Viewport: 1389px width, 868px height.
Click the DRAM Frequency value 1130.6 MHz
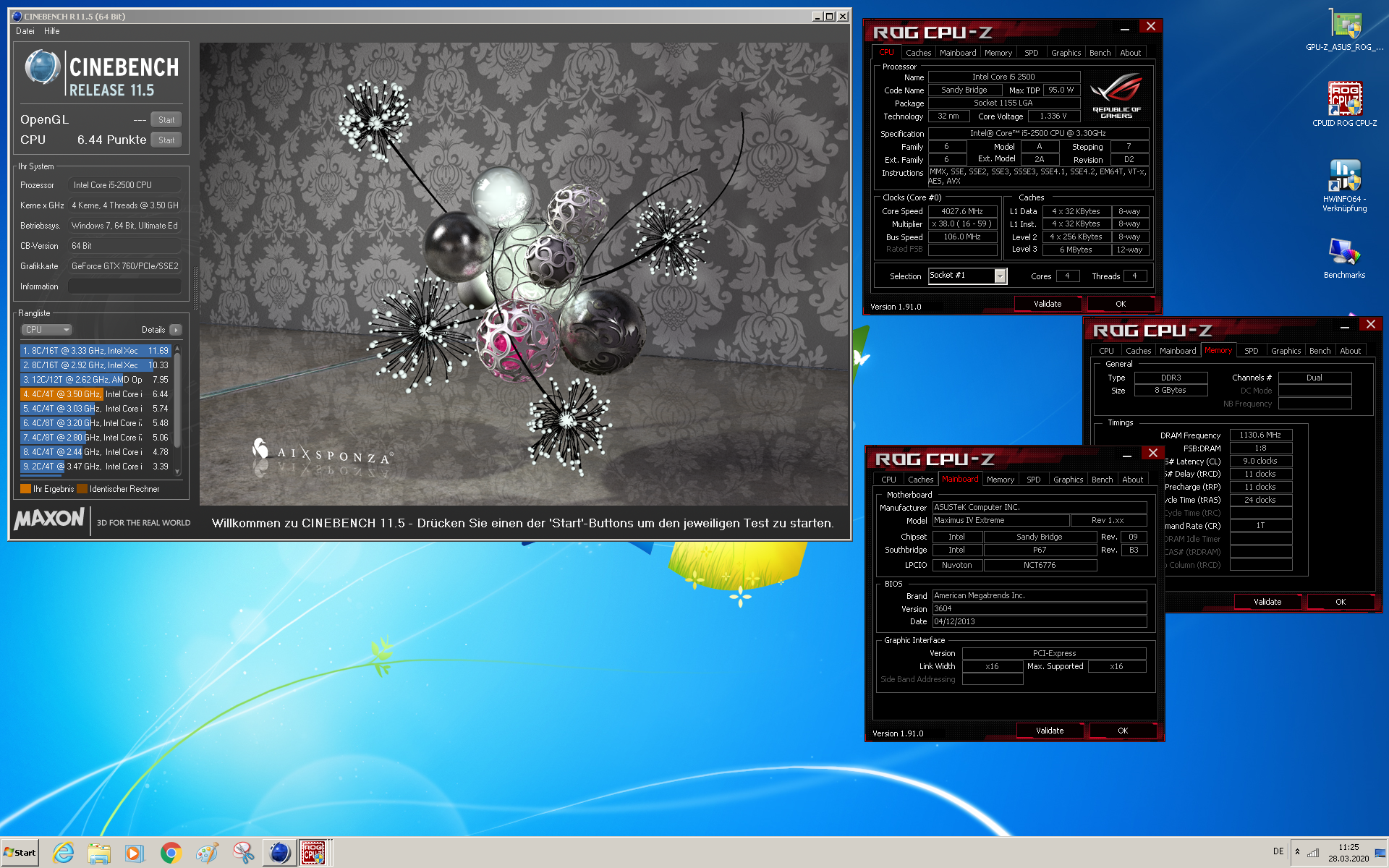coord(1260,435)
